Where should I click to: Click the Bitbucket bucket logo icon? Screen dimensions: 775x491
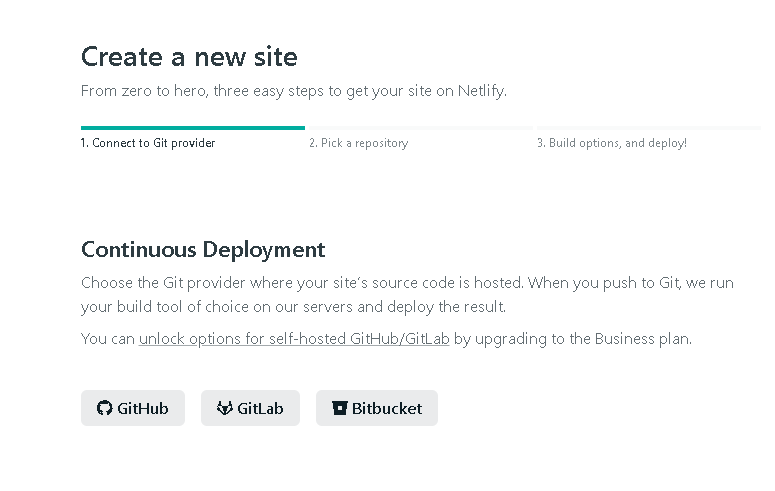click(340, 408)
